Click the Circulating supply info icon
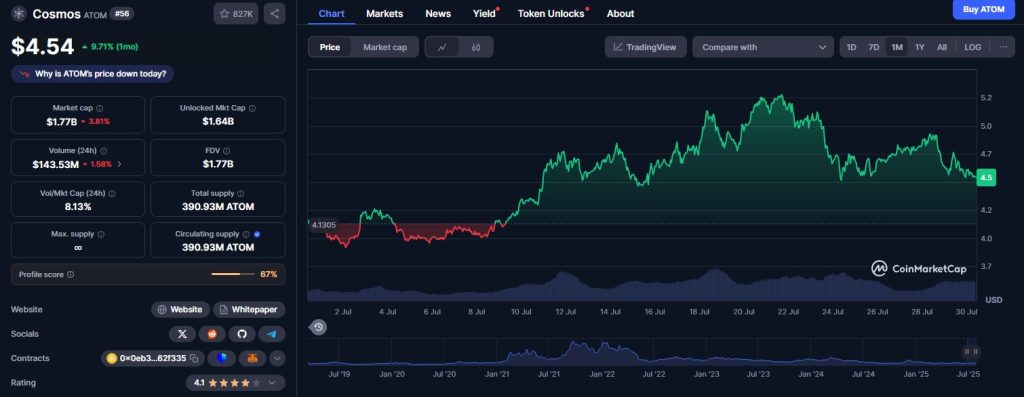The image size is (1024, 397). (x=246, y=234)
